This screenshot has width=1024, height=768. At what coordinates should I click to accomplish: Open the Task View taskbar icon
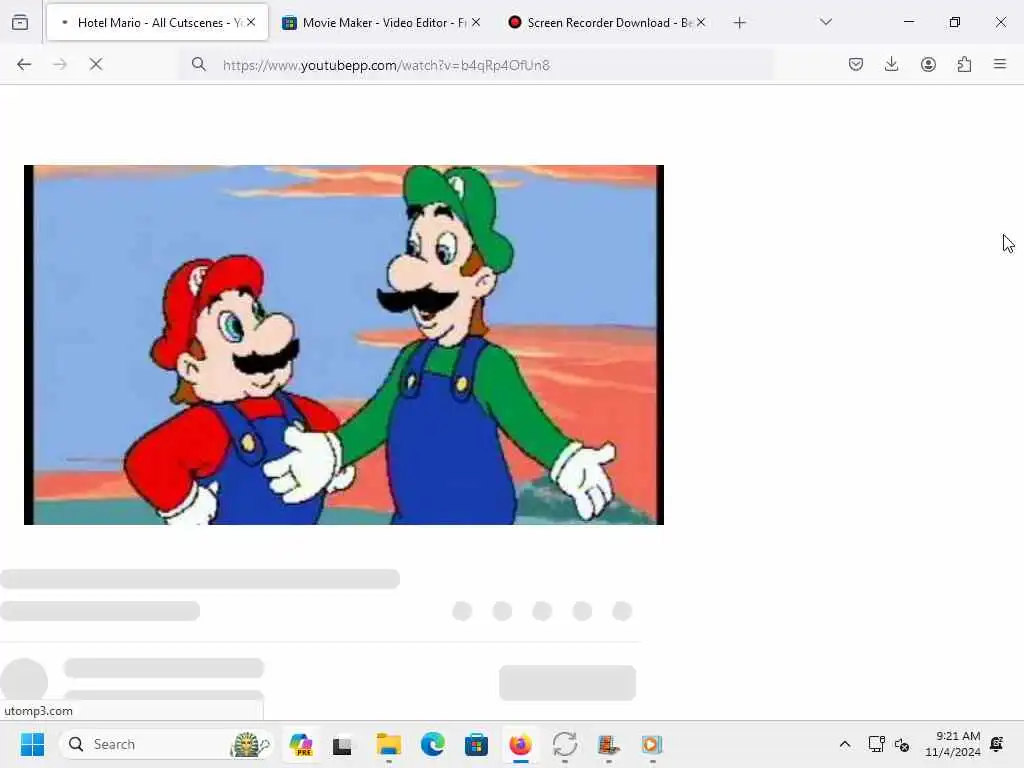pos(342,745)
